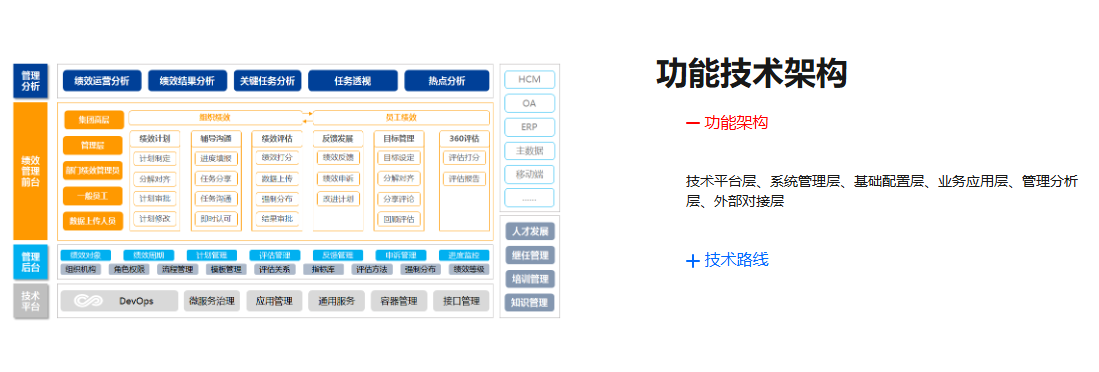
Task: Click the 任务分享 item
Action: point(216,179)
